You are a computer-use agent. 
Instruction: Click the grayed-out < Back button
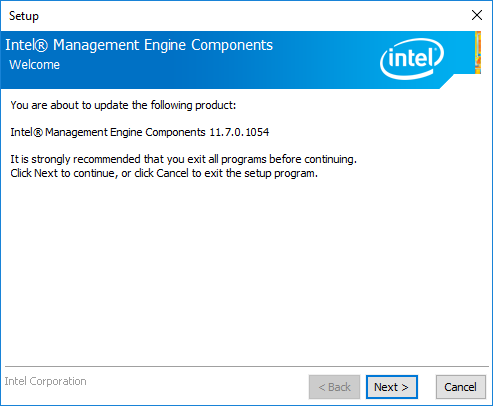click(x=334, y=387)
